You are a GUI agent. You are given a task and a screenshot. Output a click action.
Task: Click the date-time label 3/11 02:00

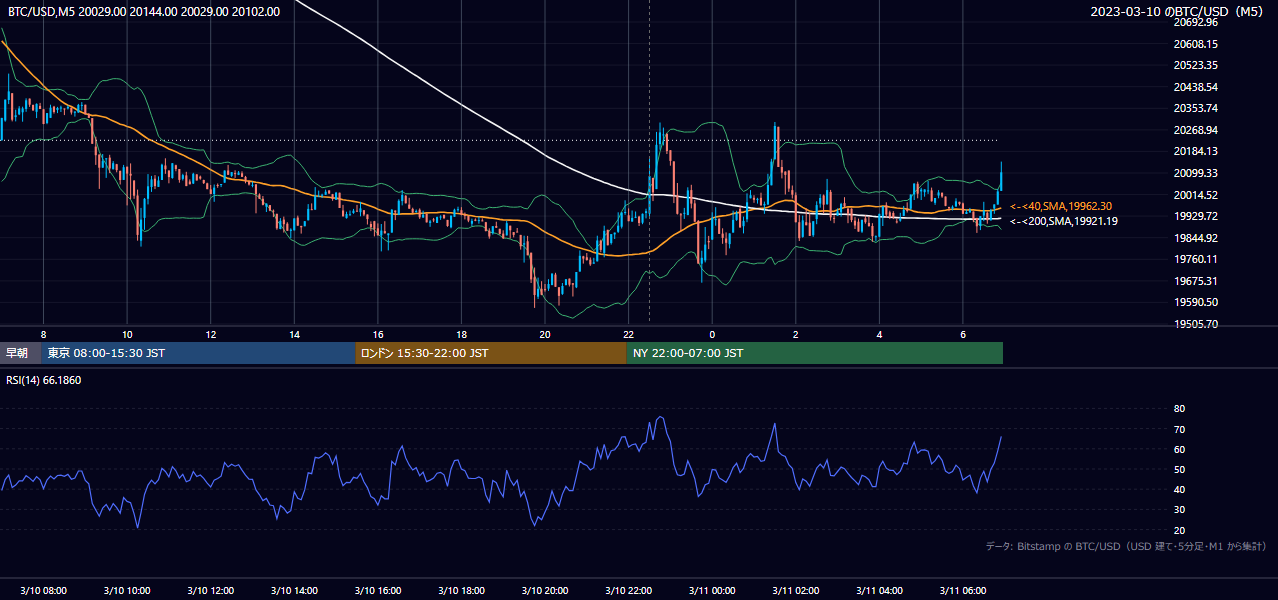[x=796, y=591]
